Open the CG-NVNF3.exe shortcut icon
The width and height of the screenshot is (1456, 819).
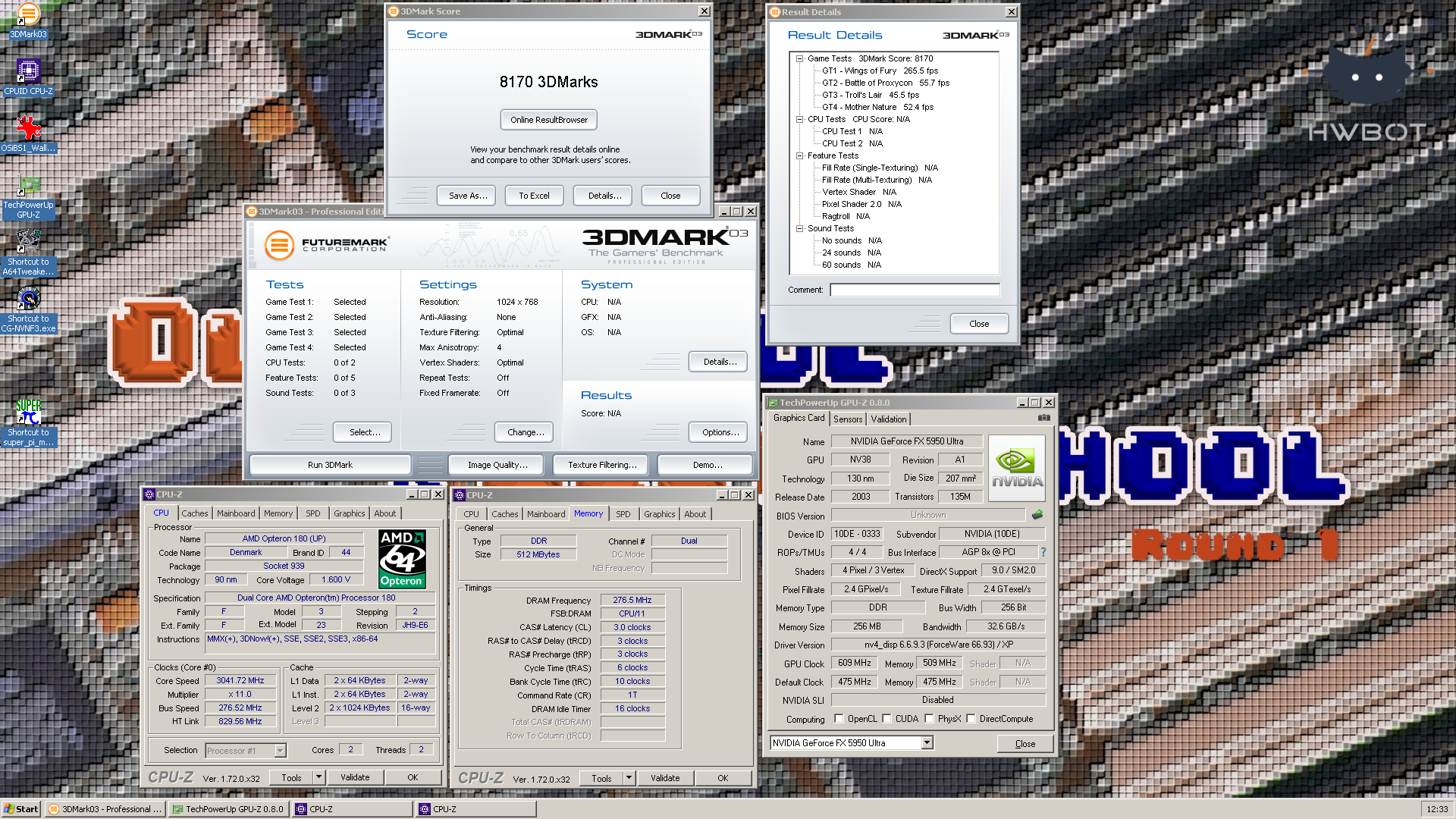click(x=28, y=311)
